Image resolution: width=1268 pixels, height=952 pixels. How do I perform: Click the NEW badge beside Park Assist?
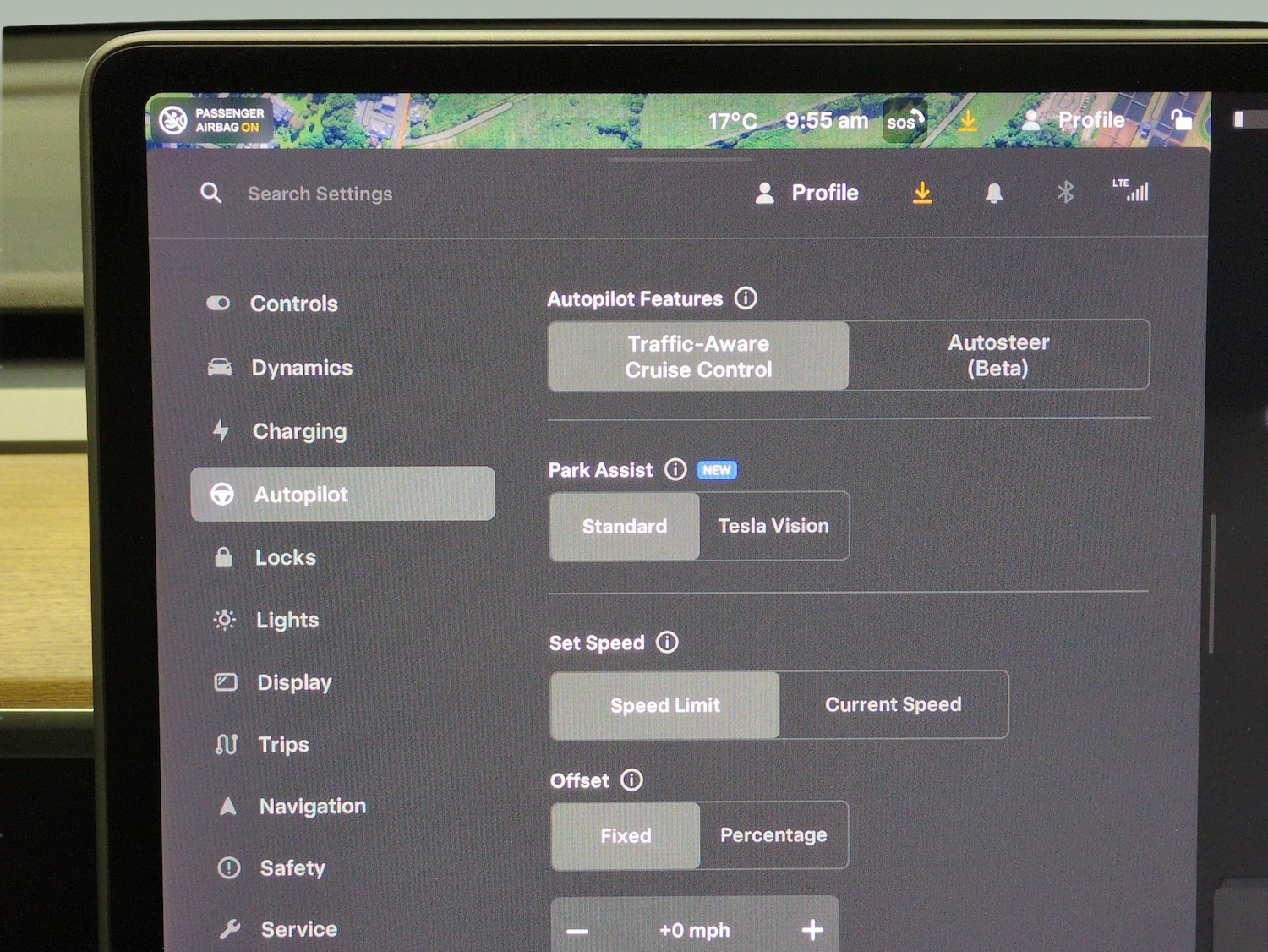point(717,470)
